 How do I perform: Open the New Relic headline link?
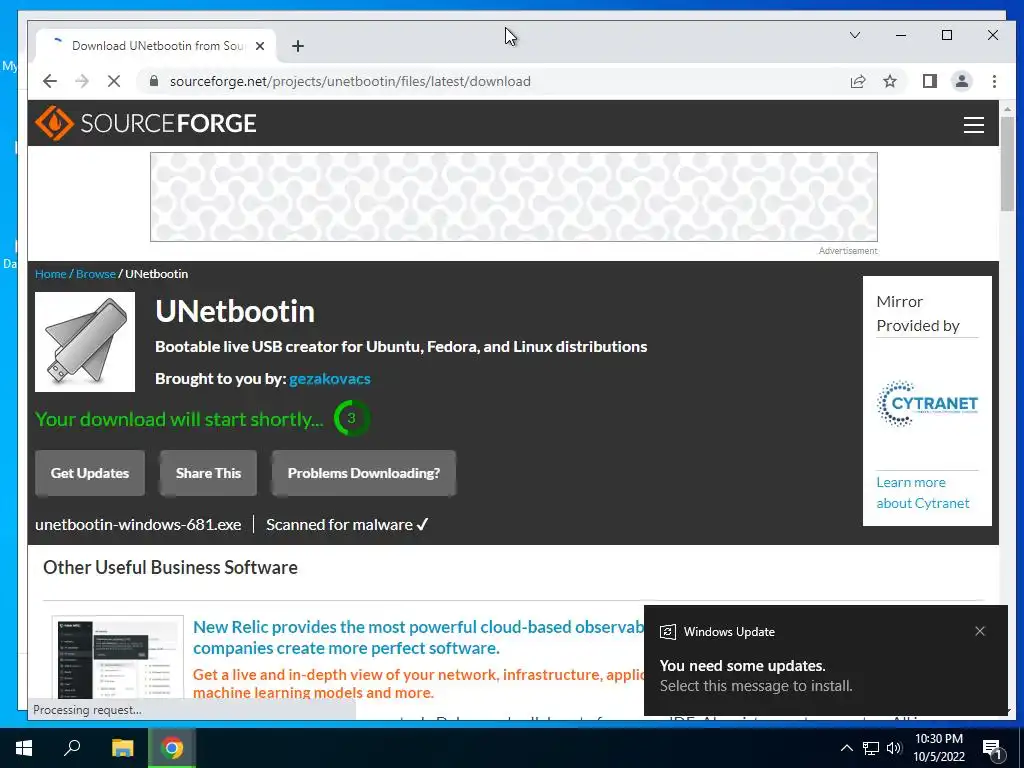(x=418, y=637)
